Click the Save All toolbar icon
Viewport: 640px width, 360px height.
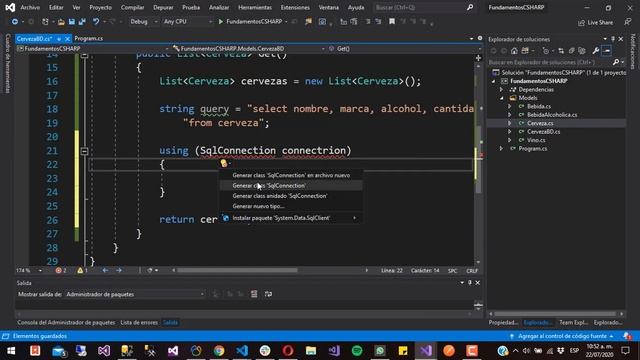coord(82,22)
